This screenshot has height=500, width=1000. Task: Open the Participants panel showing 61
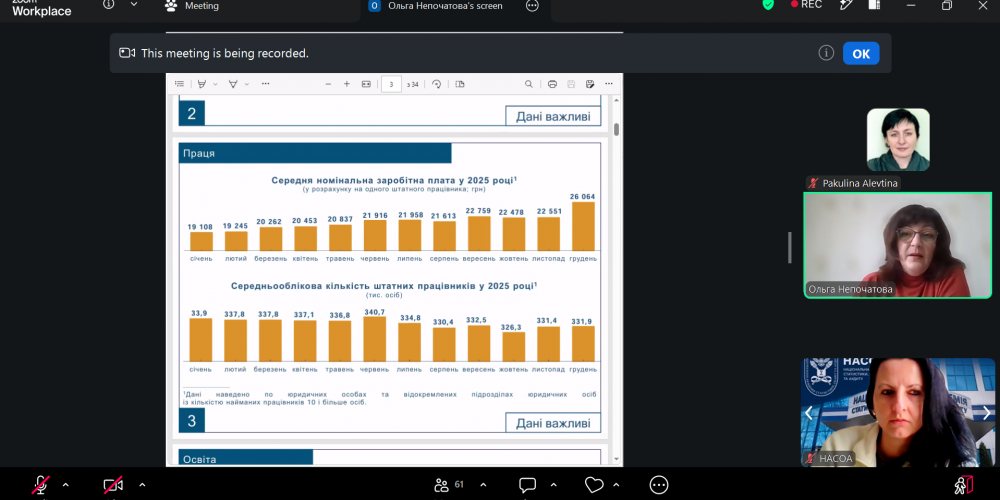tap(449, 485)
